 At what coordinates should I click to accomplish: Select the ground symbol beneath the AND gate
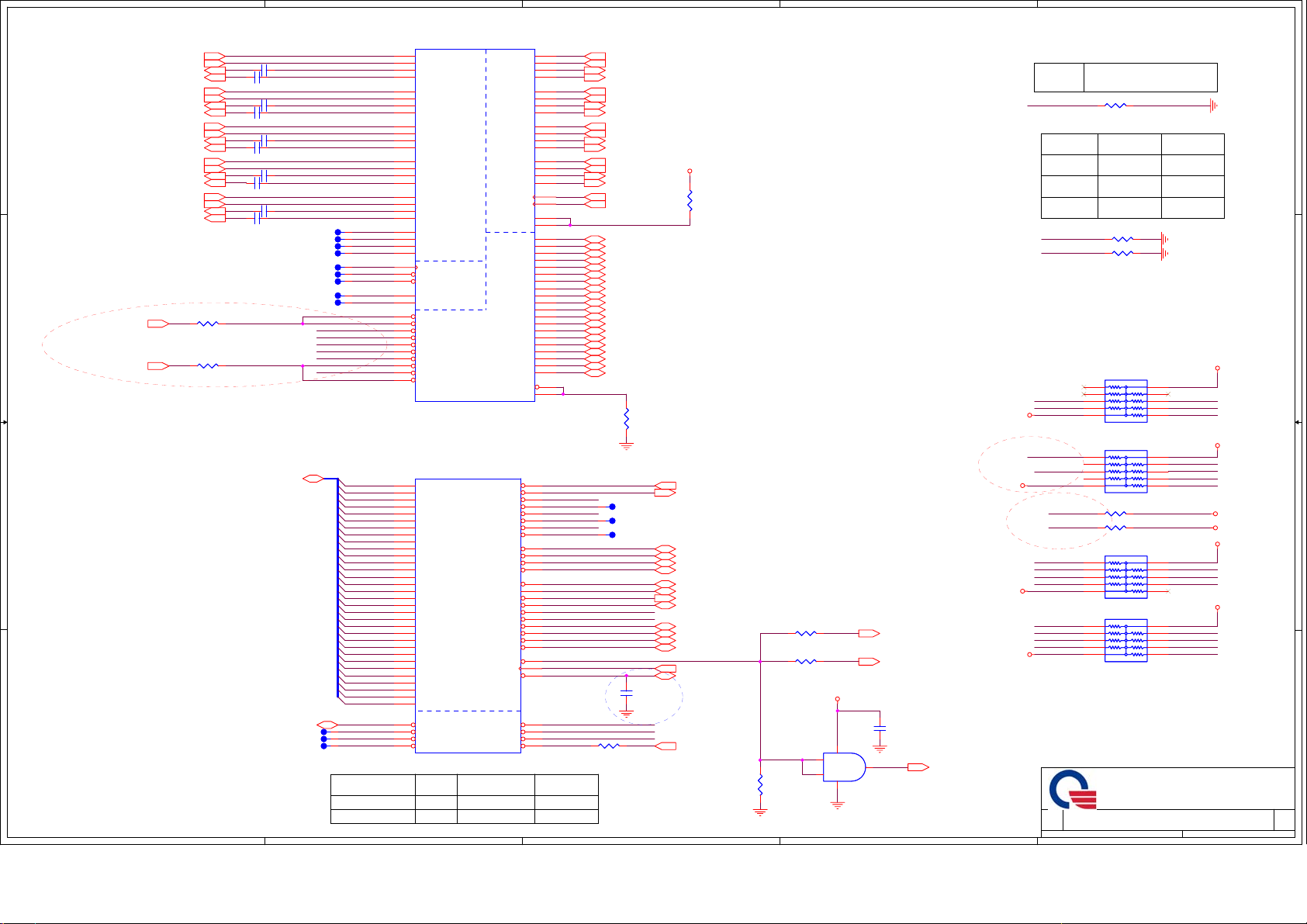click(x=838, y=805)
